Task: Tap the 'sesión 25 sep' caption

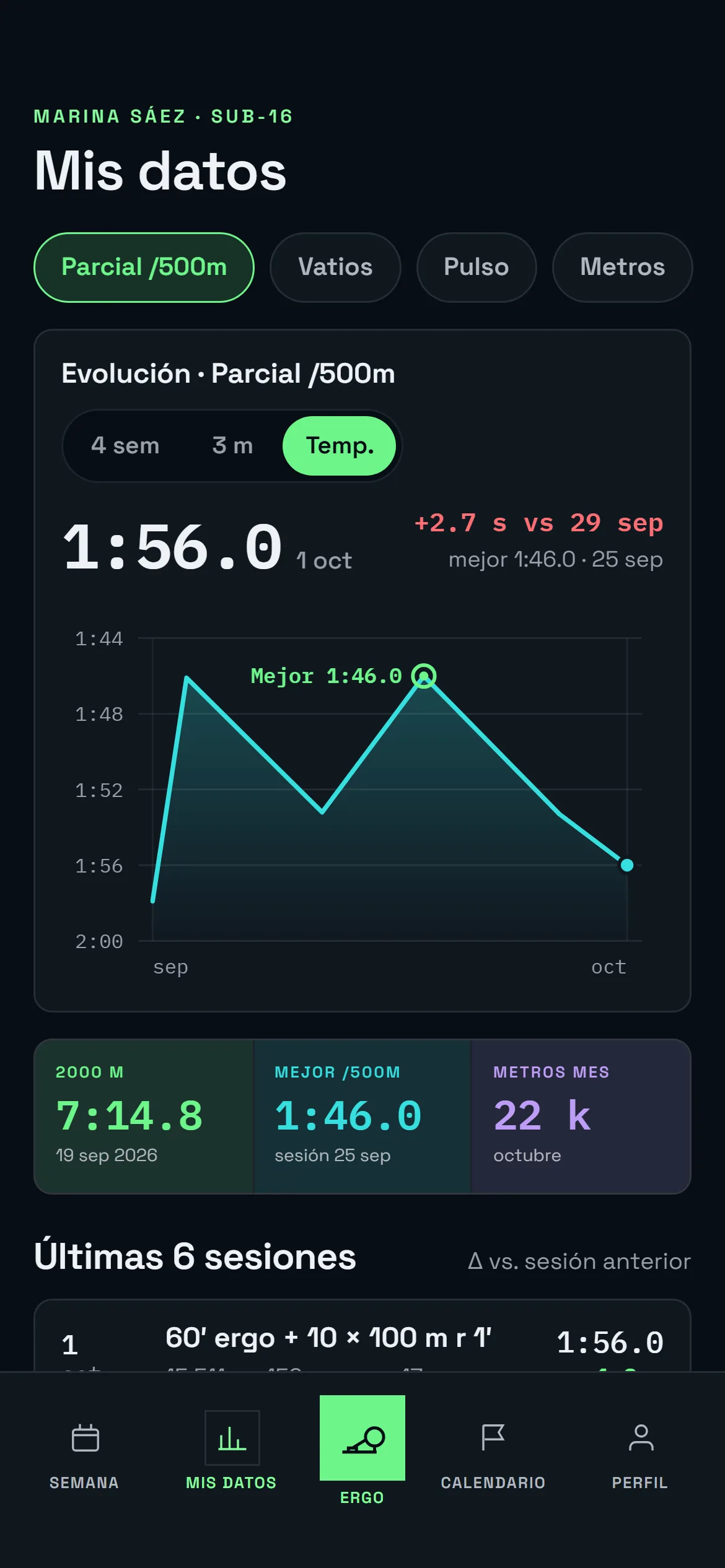Action: pyautogui.click(x=333, y=1155)
